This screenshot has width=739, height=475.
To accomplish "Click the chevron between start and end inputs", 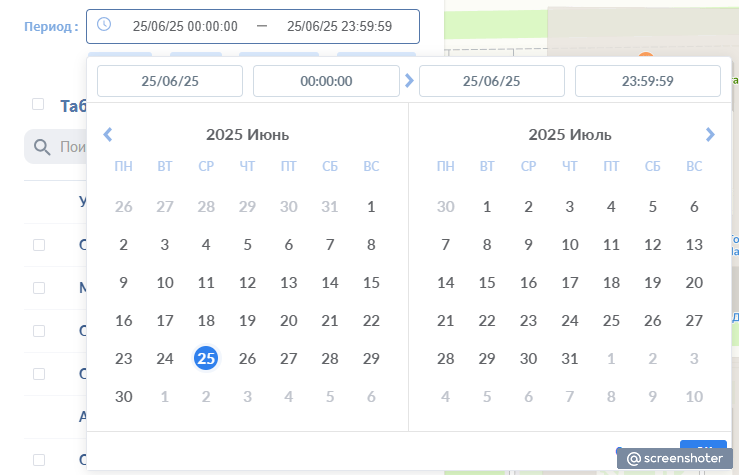I will [x=409, y=81].
